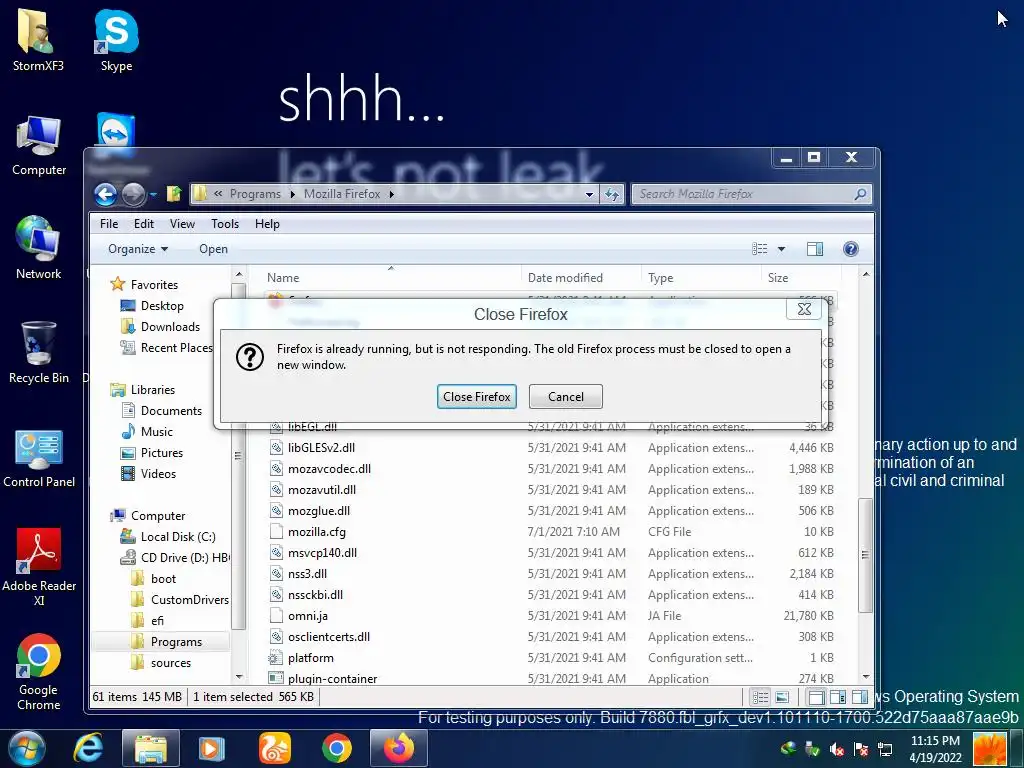Open the File menu in Explorer
The image size is (1024, 768).
(x=109, y=223)
